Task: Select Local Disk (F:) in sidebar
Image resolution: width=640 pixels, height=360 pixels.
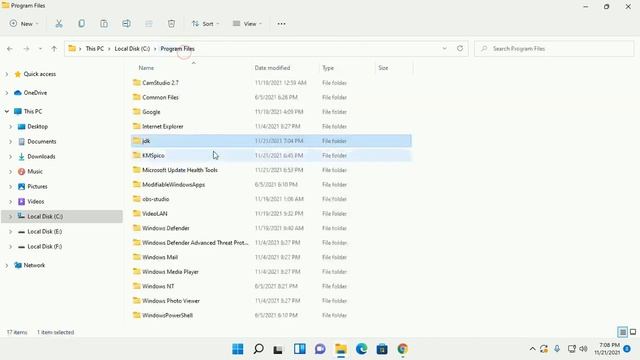Action: [x=44, y=247]
